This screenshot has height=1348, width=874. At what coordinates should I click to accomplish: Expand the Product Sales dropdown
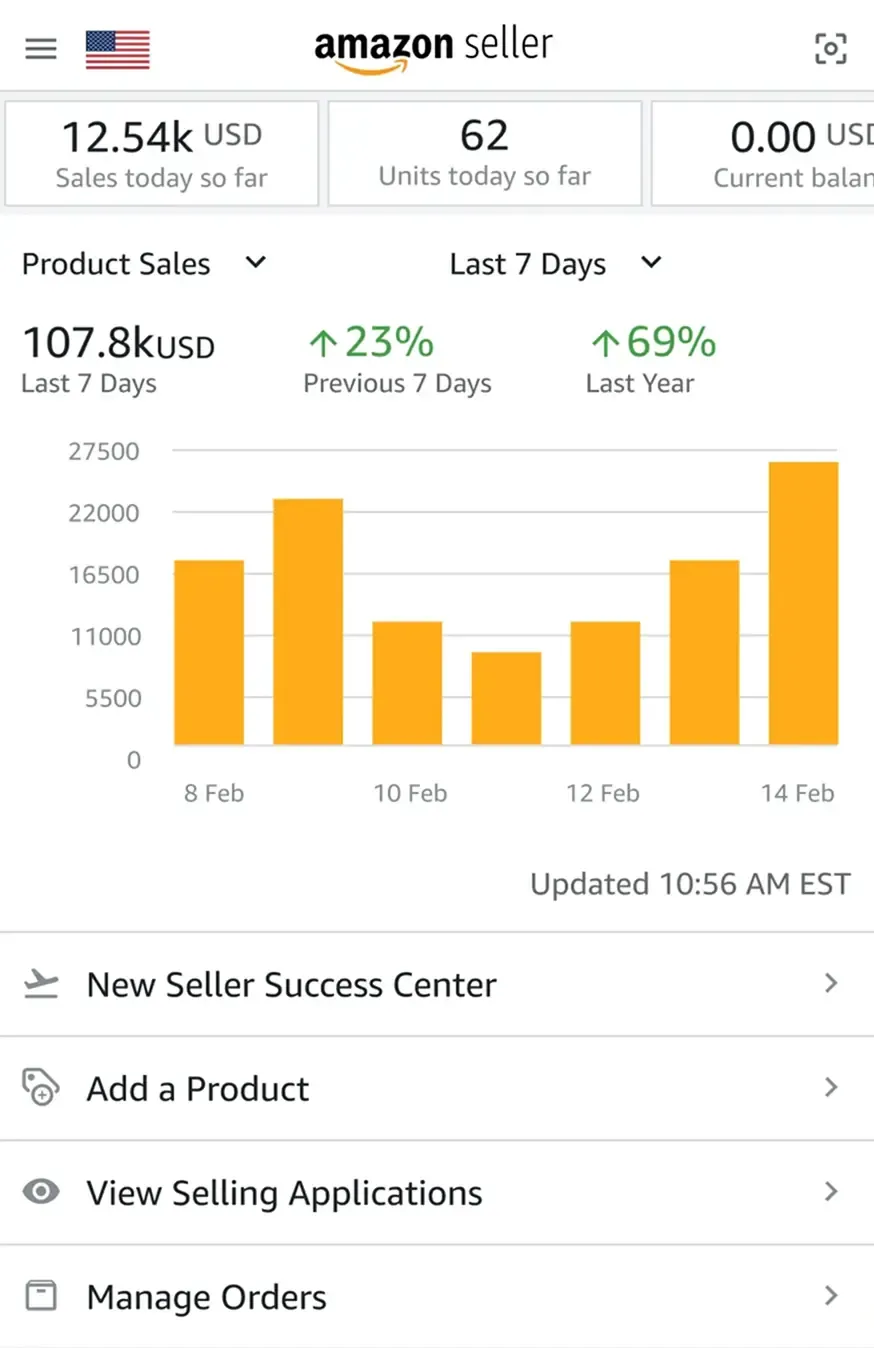tap(144, 264)
